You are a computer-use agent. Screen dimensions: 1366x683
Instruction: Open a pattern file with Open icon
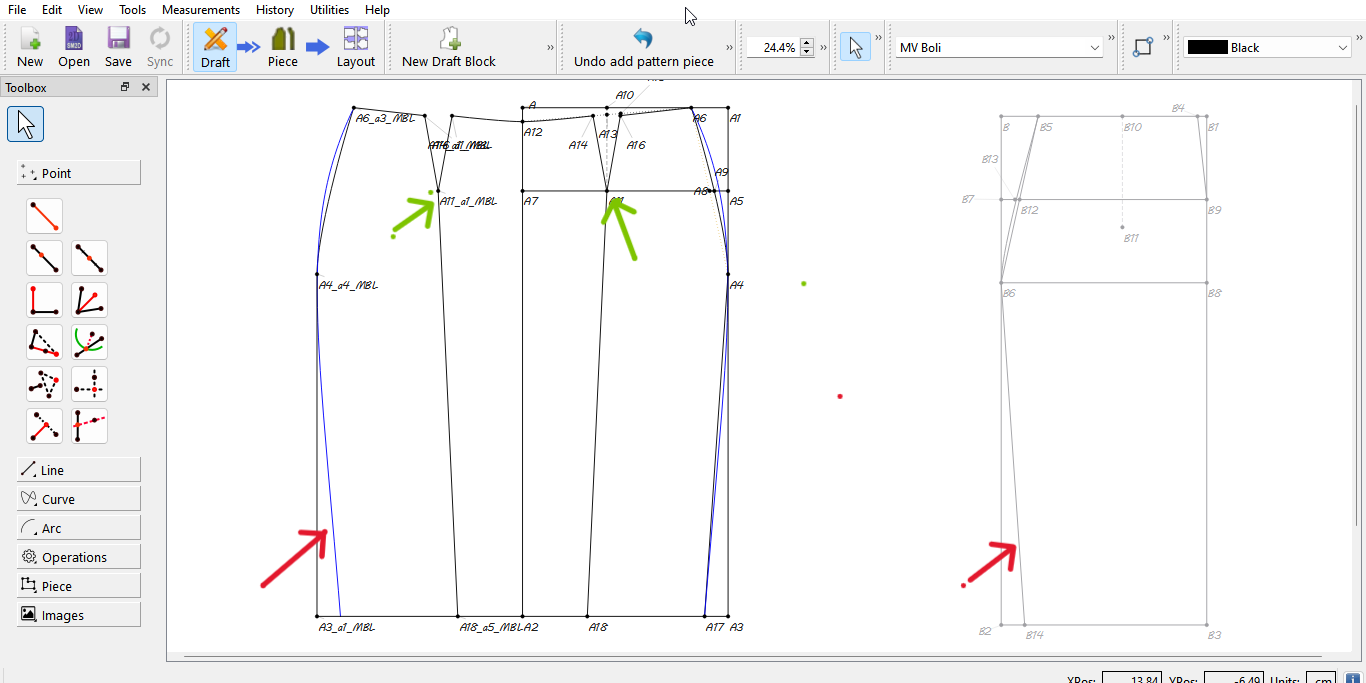point(74,47)
